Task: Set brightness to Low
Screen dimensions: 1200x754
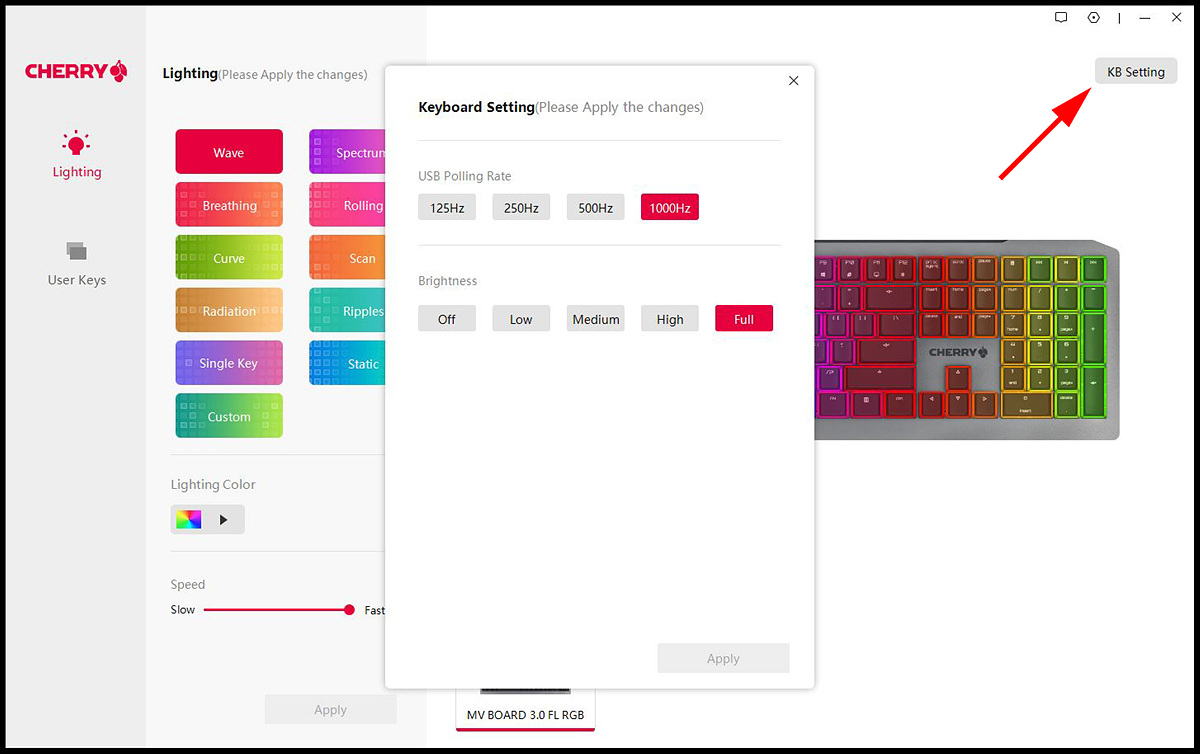Action: coord(521,318)
